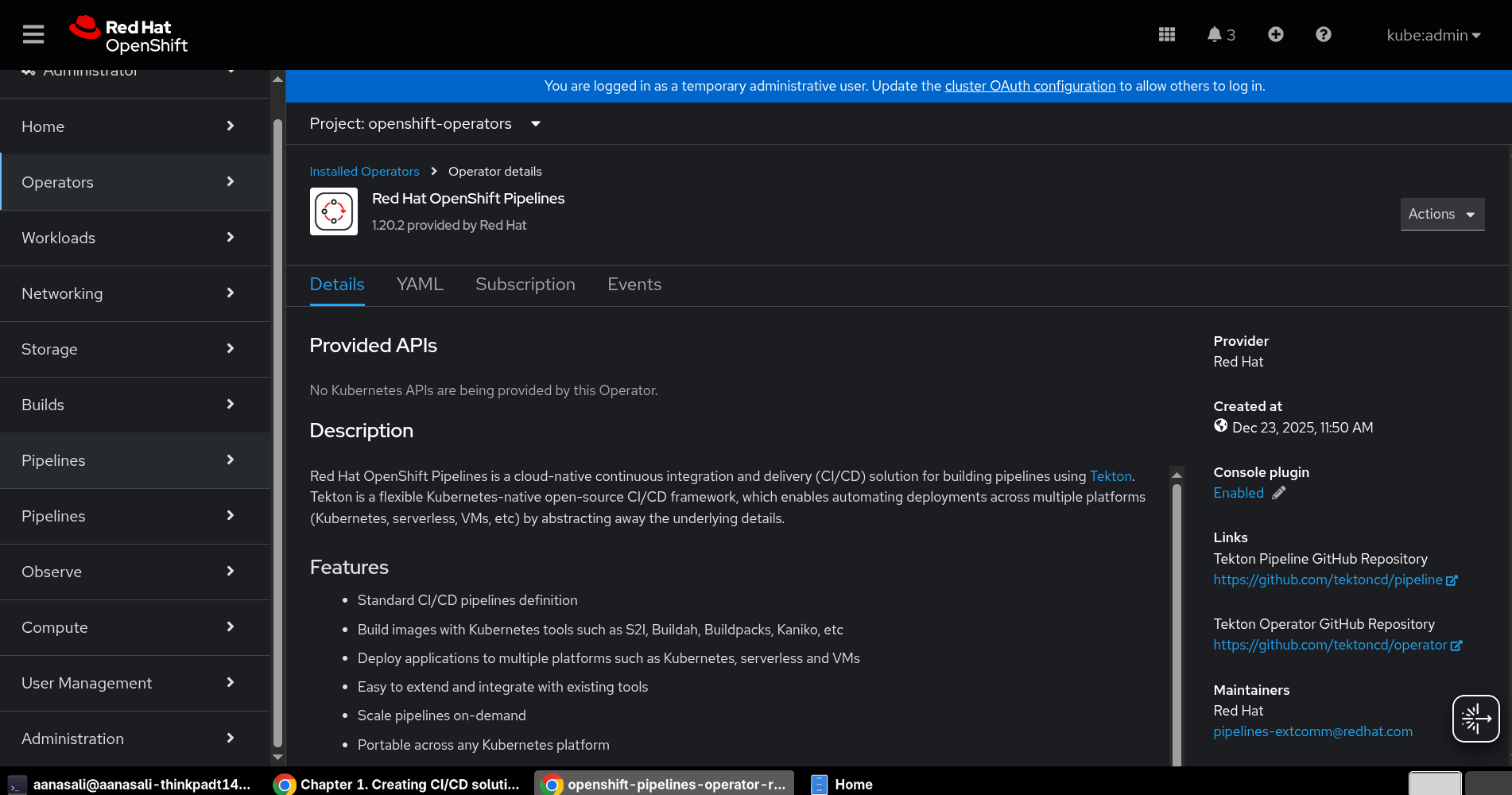The height and width of the screenshot is (795, 1512).
Task: Click the 'Features' heading
Action: [x=349, y=568]
